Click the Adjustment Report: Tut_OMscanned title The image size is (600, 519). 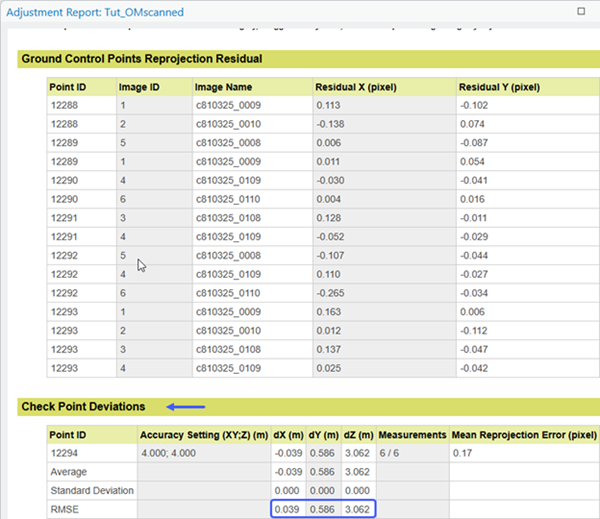95,12
